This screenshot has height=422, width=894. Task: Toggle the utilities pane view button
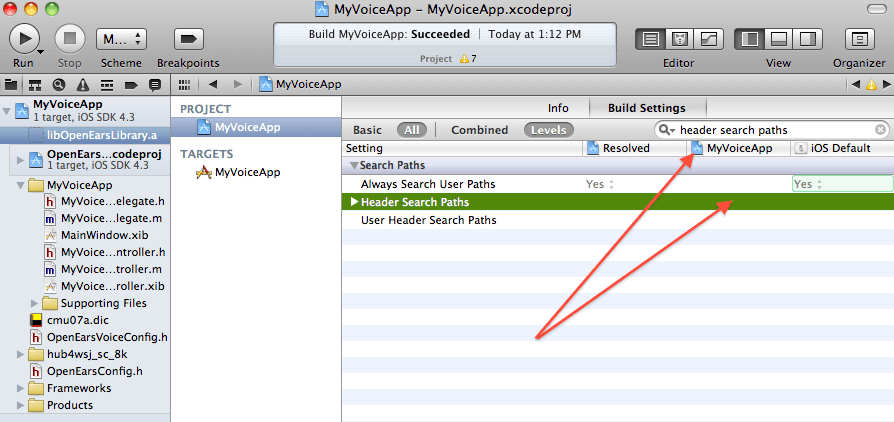(806, 39)
